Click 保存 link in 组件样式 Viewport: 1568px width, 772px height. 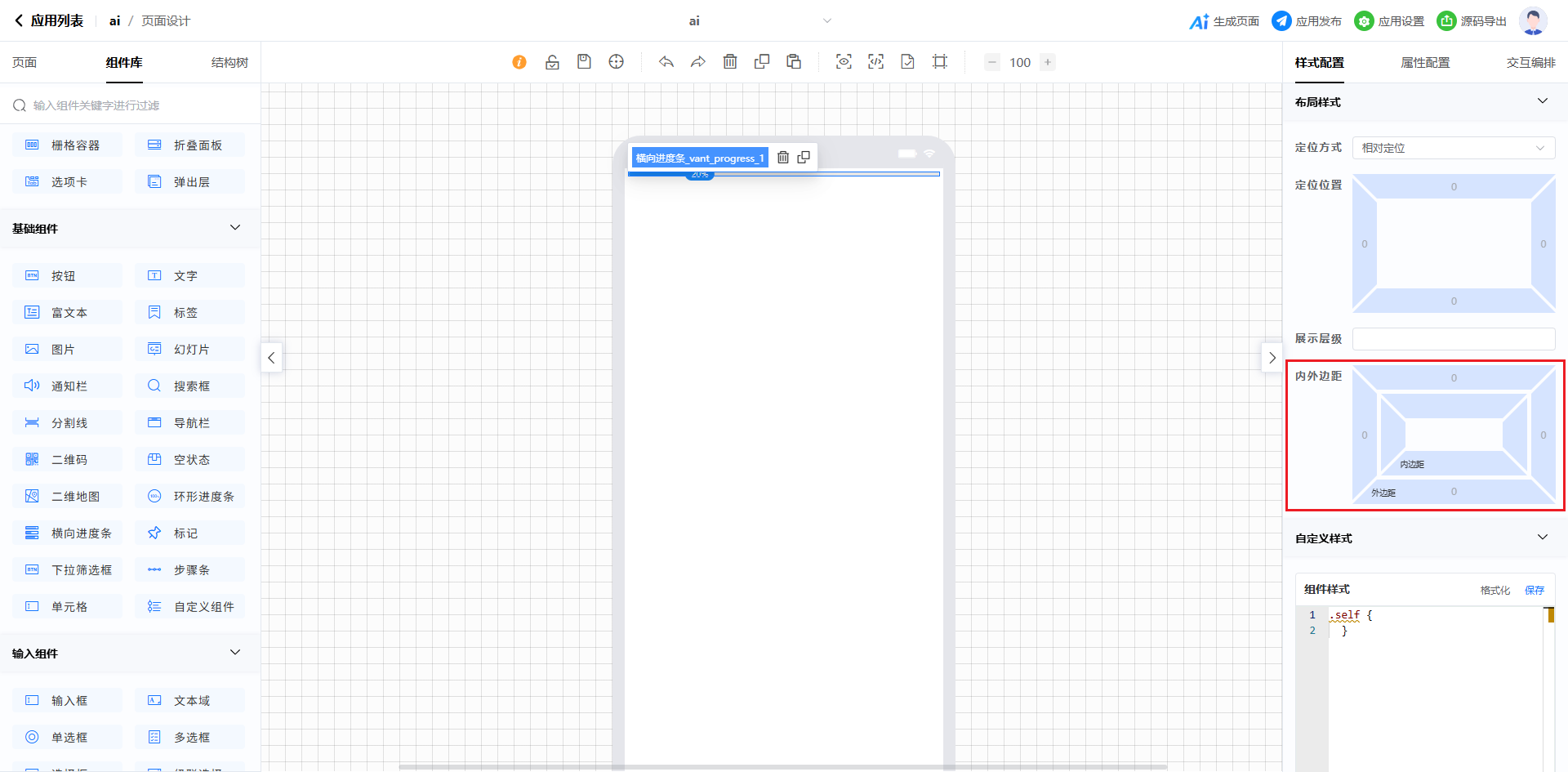(x=1534, y=590)
